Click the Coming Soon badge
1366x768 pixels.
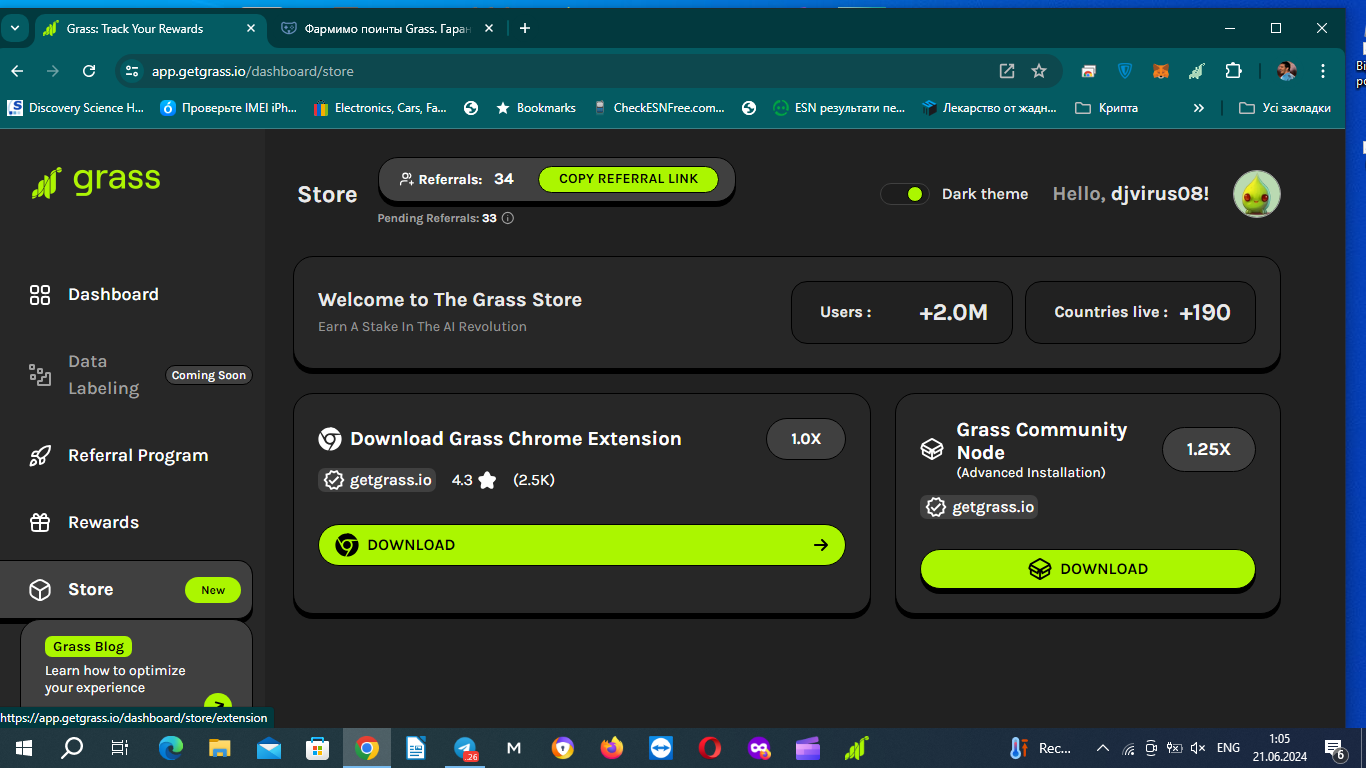coord(208,375)
